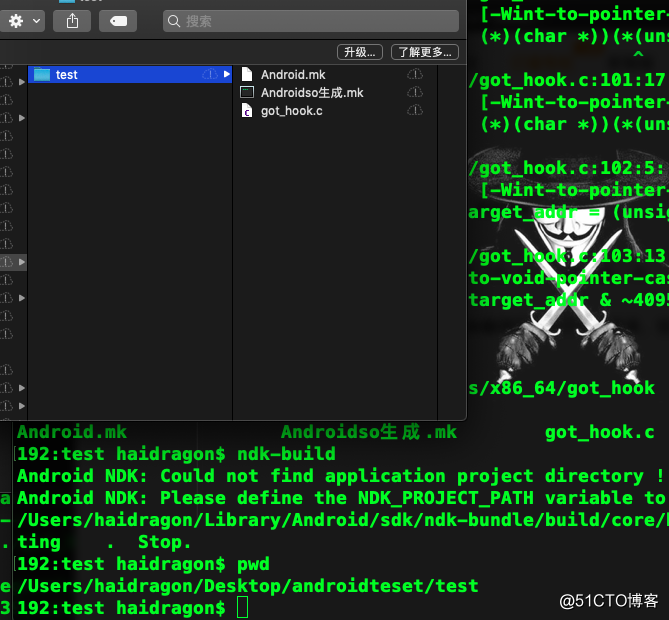
Task: Click the ndk-build command text in terminal
Action: point(286,454)
